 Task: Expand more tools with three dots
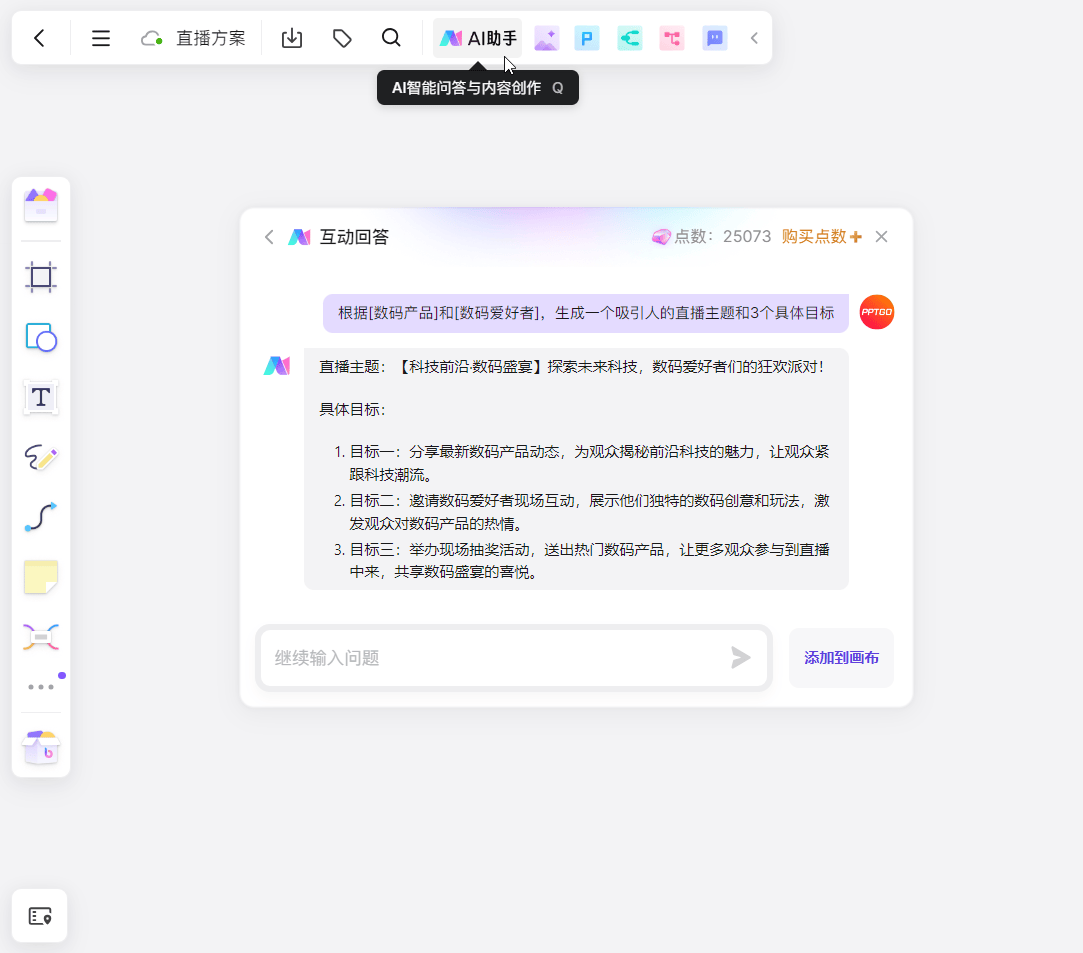click(41, 687)
